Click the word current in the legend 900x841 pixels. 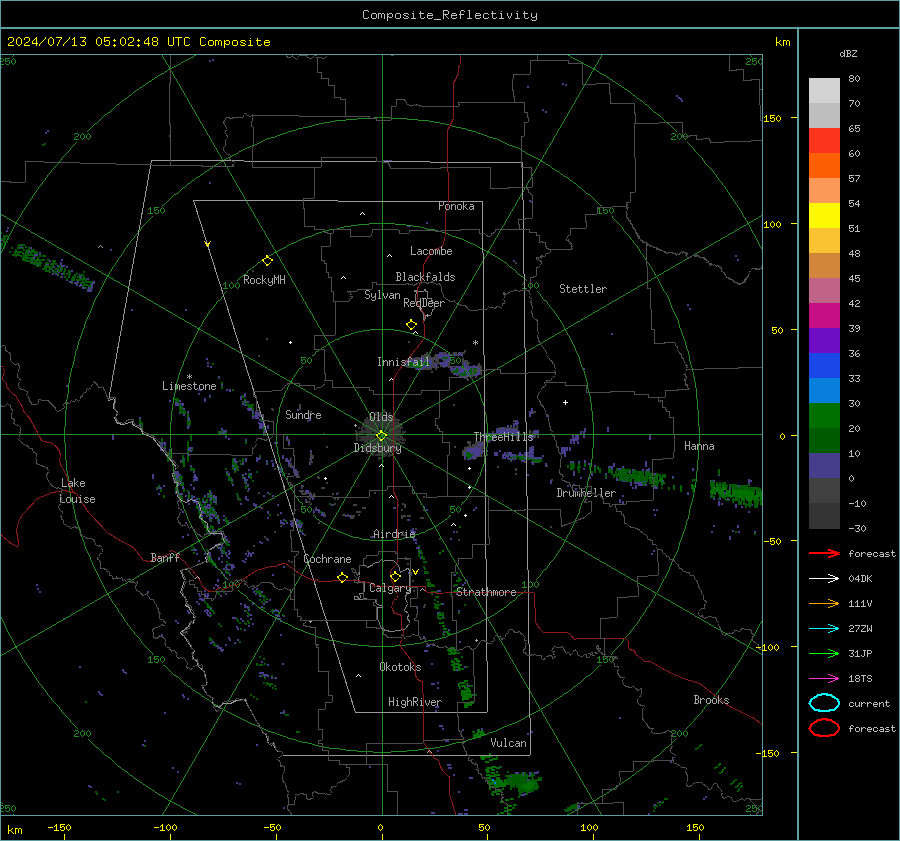point(869,703)
